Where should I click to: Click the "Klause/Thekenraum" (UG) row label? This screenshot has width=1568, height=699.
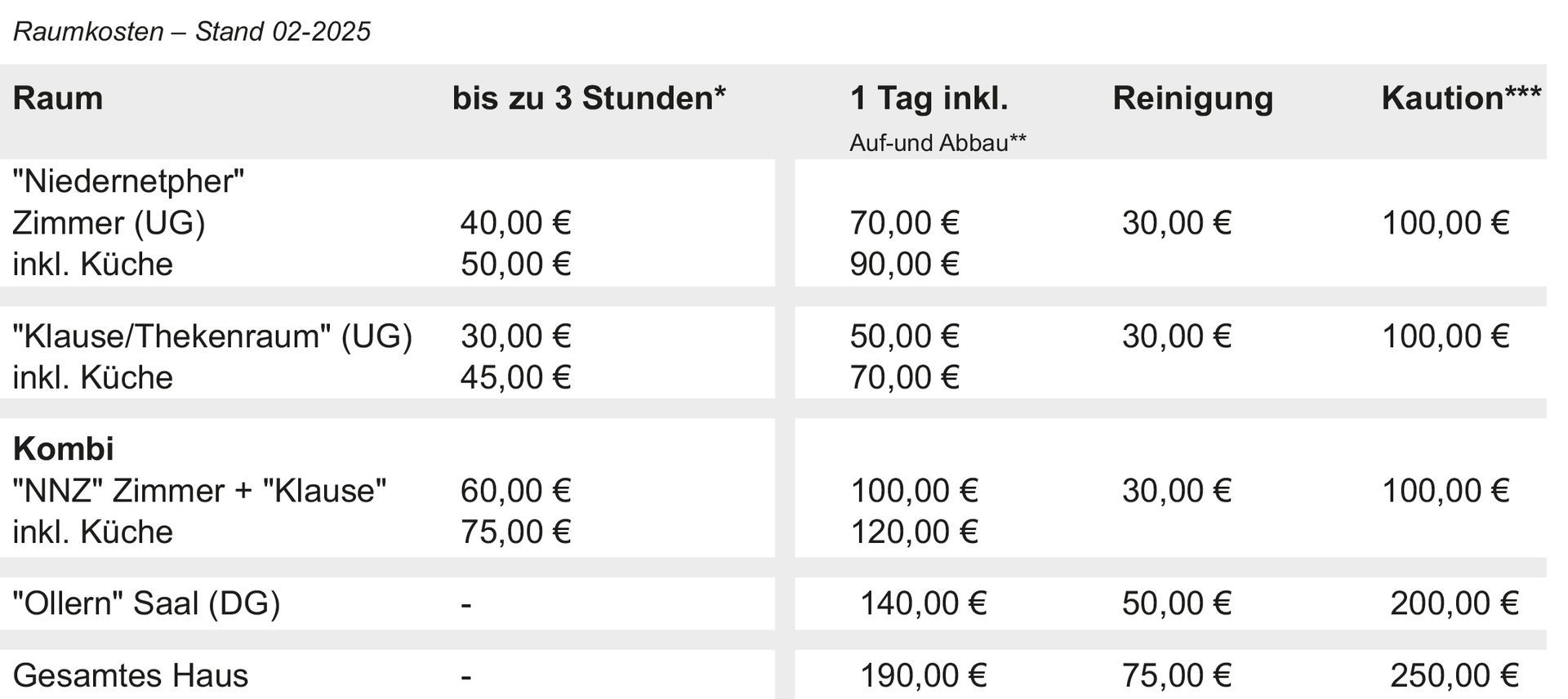coord(212,336)
